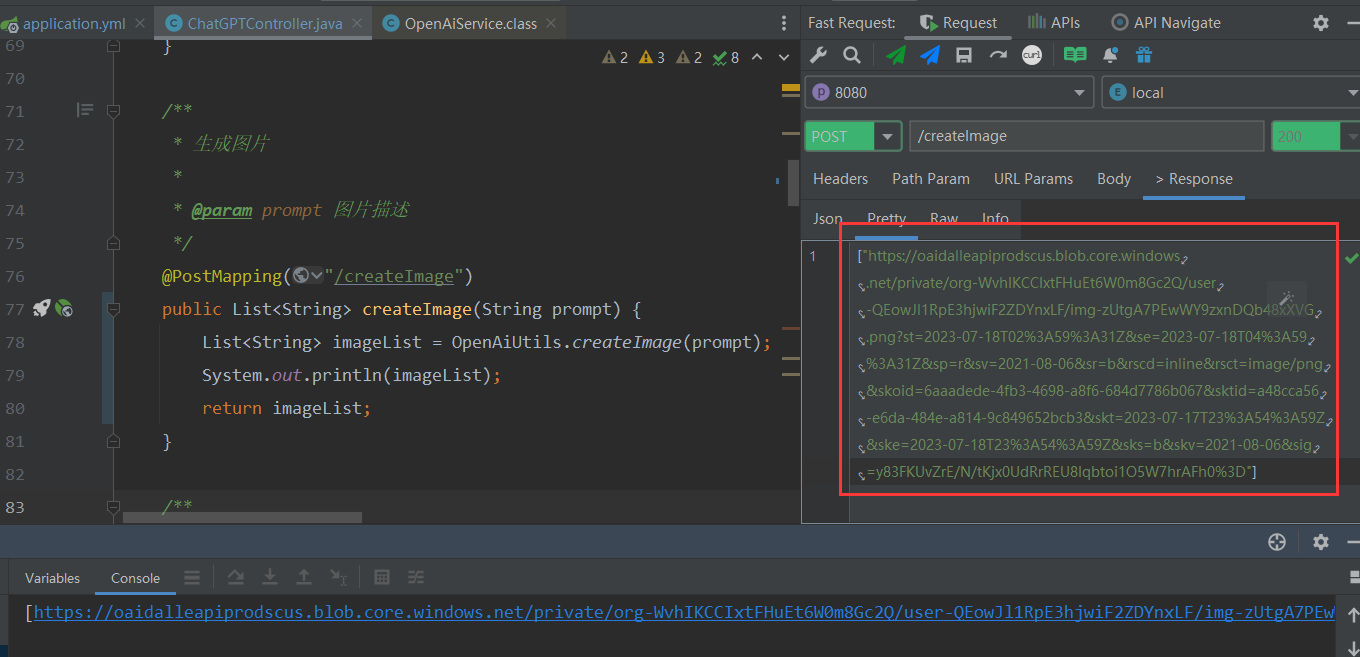The image size is (1360, 657).
Task: Send request with green paper plane
Action: [x=896, y=56]
